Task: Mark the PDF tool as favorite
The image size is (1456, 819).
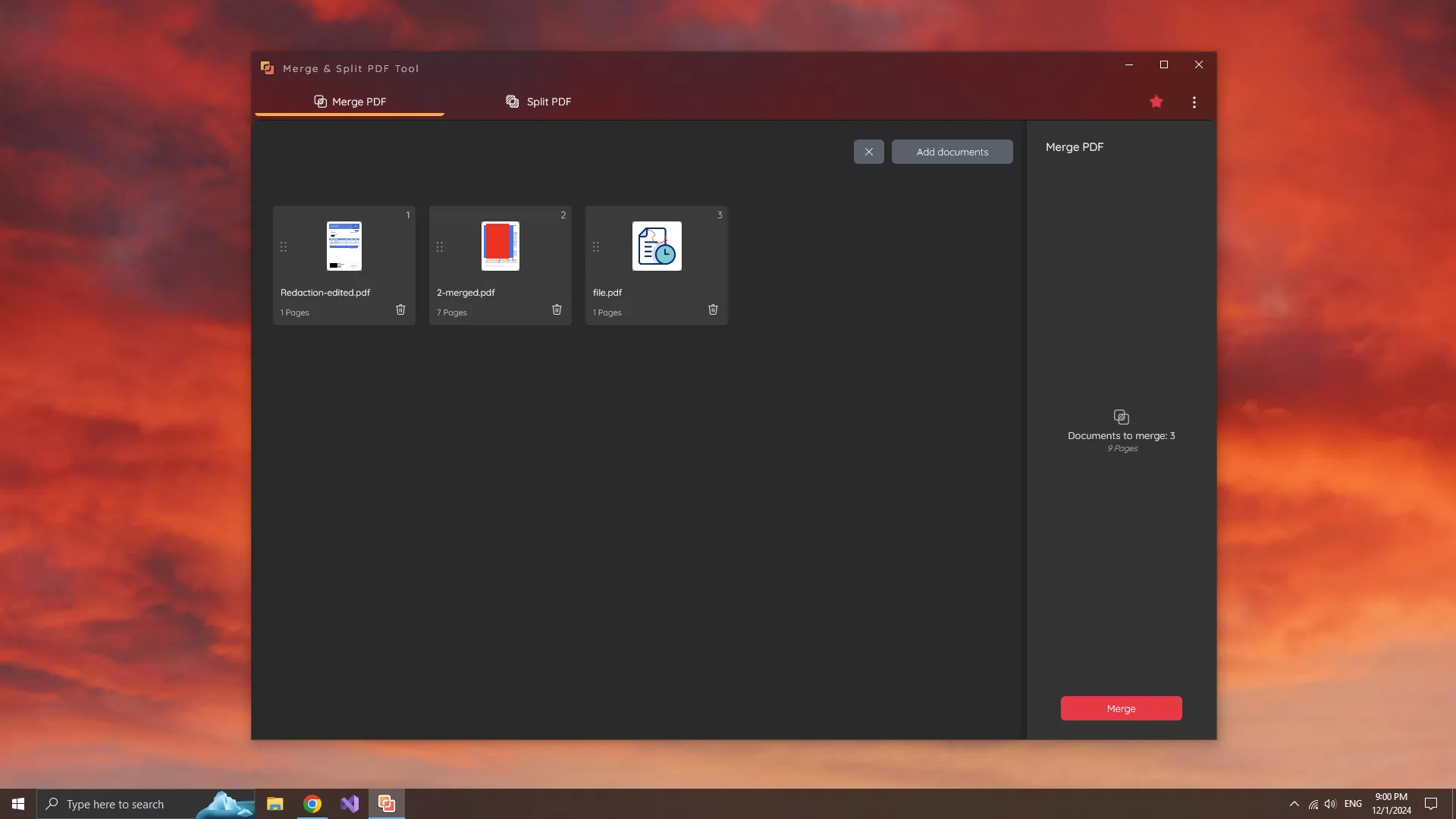Action: coord(1156,101)
